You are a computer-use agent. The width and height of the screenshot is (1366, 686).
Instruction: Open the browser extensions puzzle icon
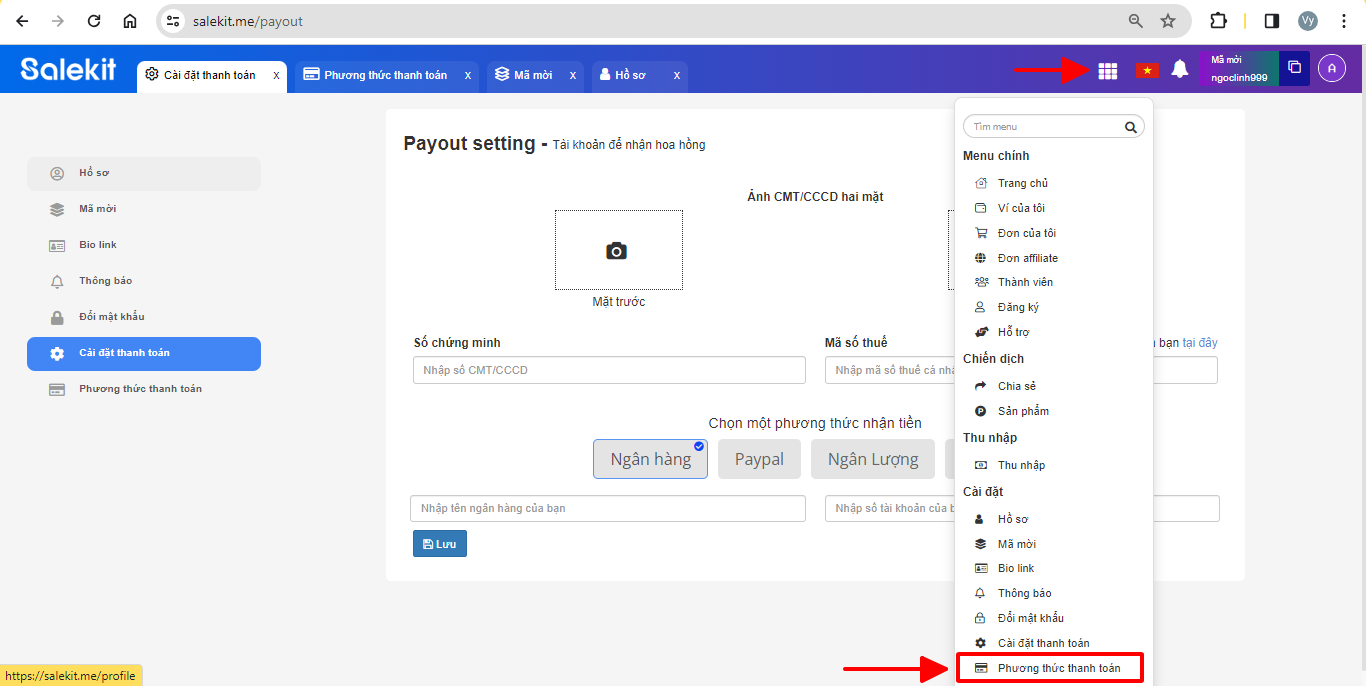1218,21
